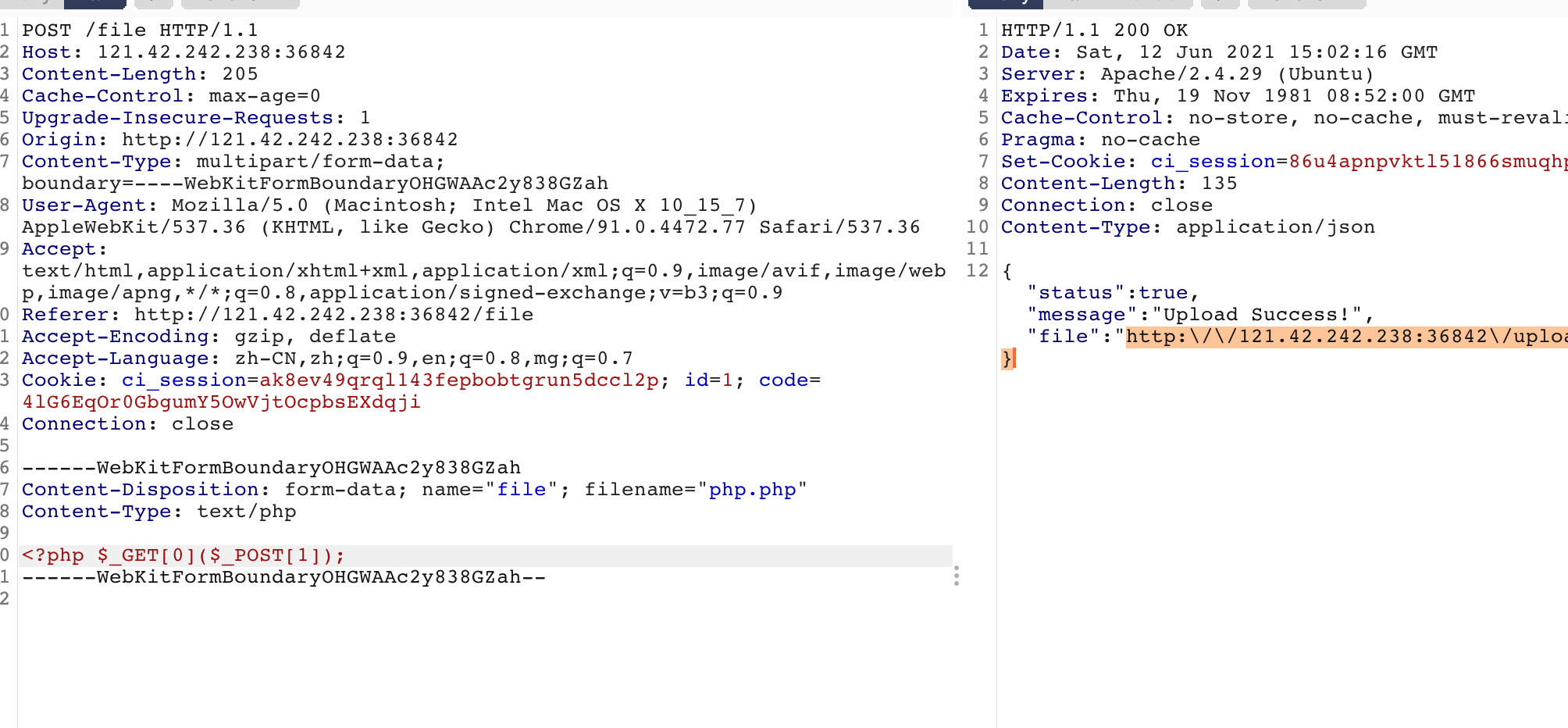This screenshot has height=728, width=1568.
Task: Click the "Accept:" header name
Action: 64,249
